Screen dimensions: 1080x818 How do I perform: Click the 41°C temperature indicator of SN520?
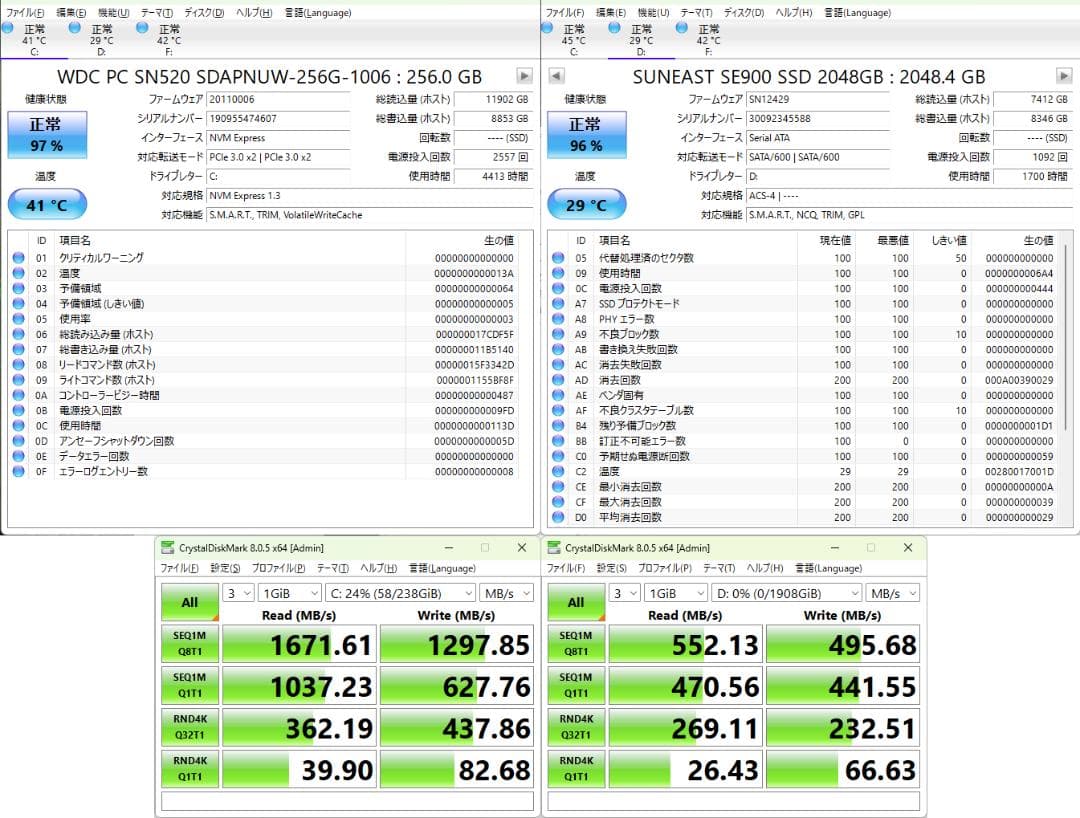click(x=46, y=203)
